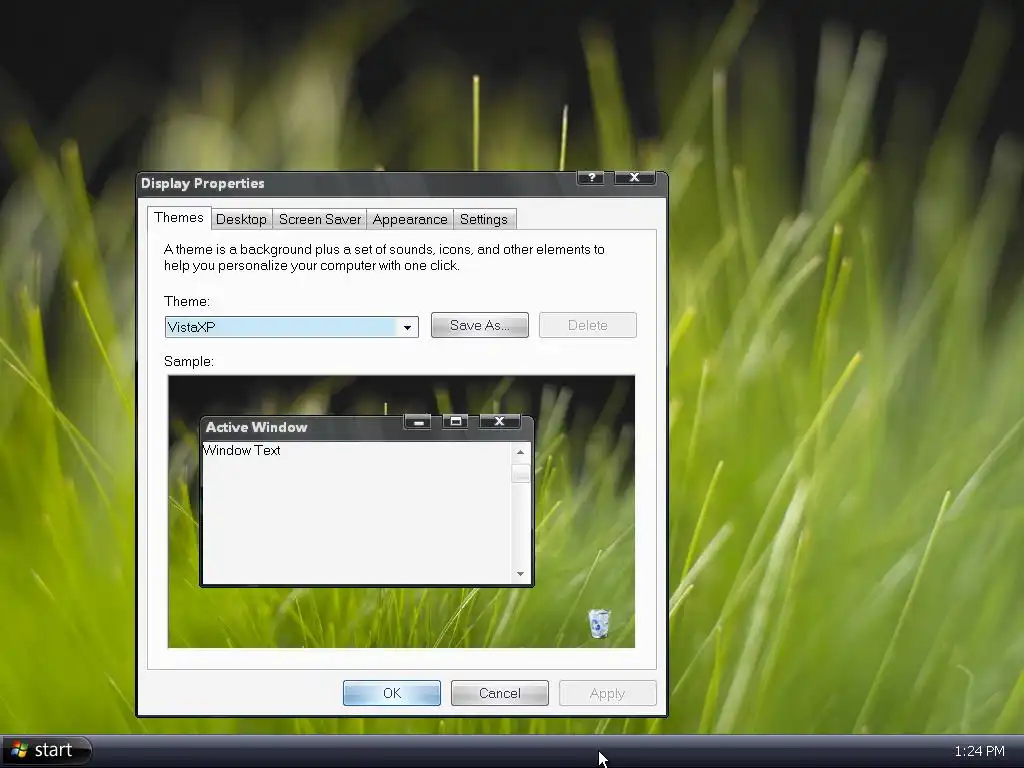Click the Theme: label
The height and width of the screenshot is (768, 1024).
point(187,301)
